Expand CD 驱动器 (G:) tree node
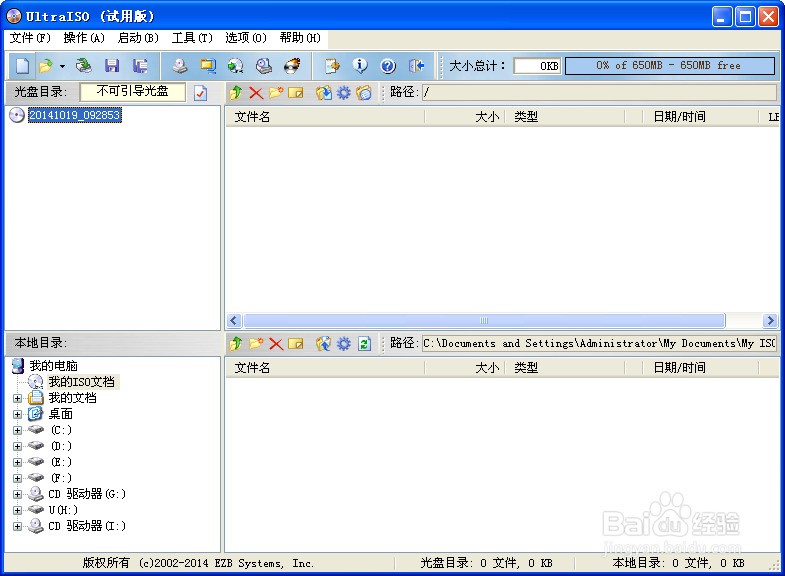This screenshot has height=576, width=785. pyautogui.click(x=18, y=494)
